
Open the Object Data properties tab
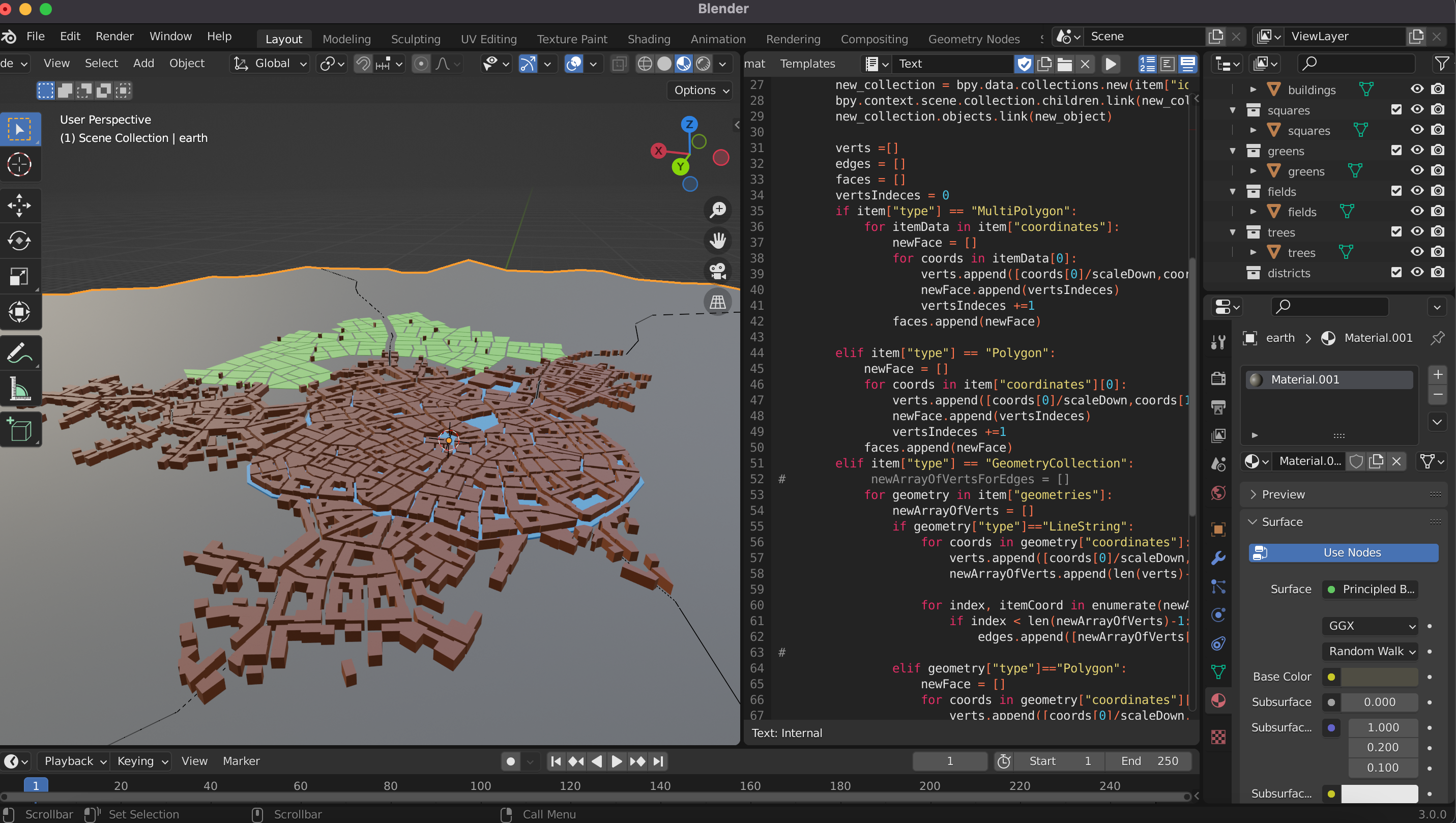point(1218,672)
